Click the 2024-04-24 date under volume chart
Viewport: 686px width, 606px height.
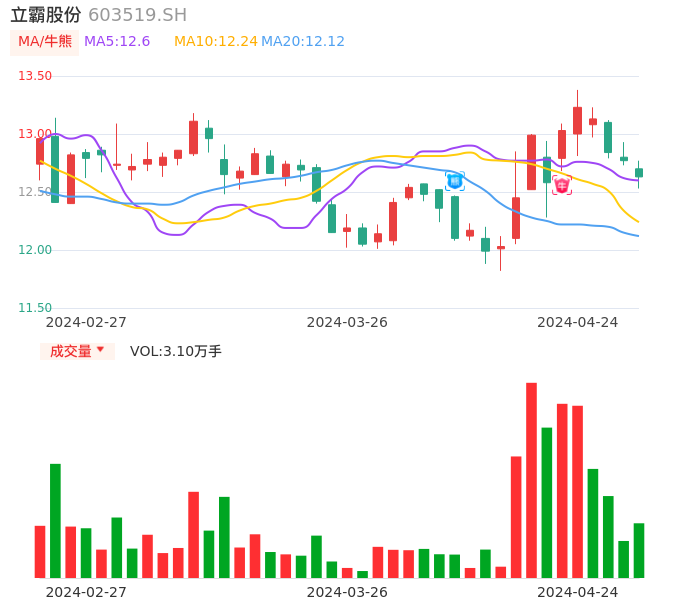point(578,592)
